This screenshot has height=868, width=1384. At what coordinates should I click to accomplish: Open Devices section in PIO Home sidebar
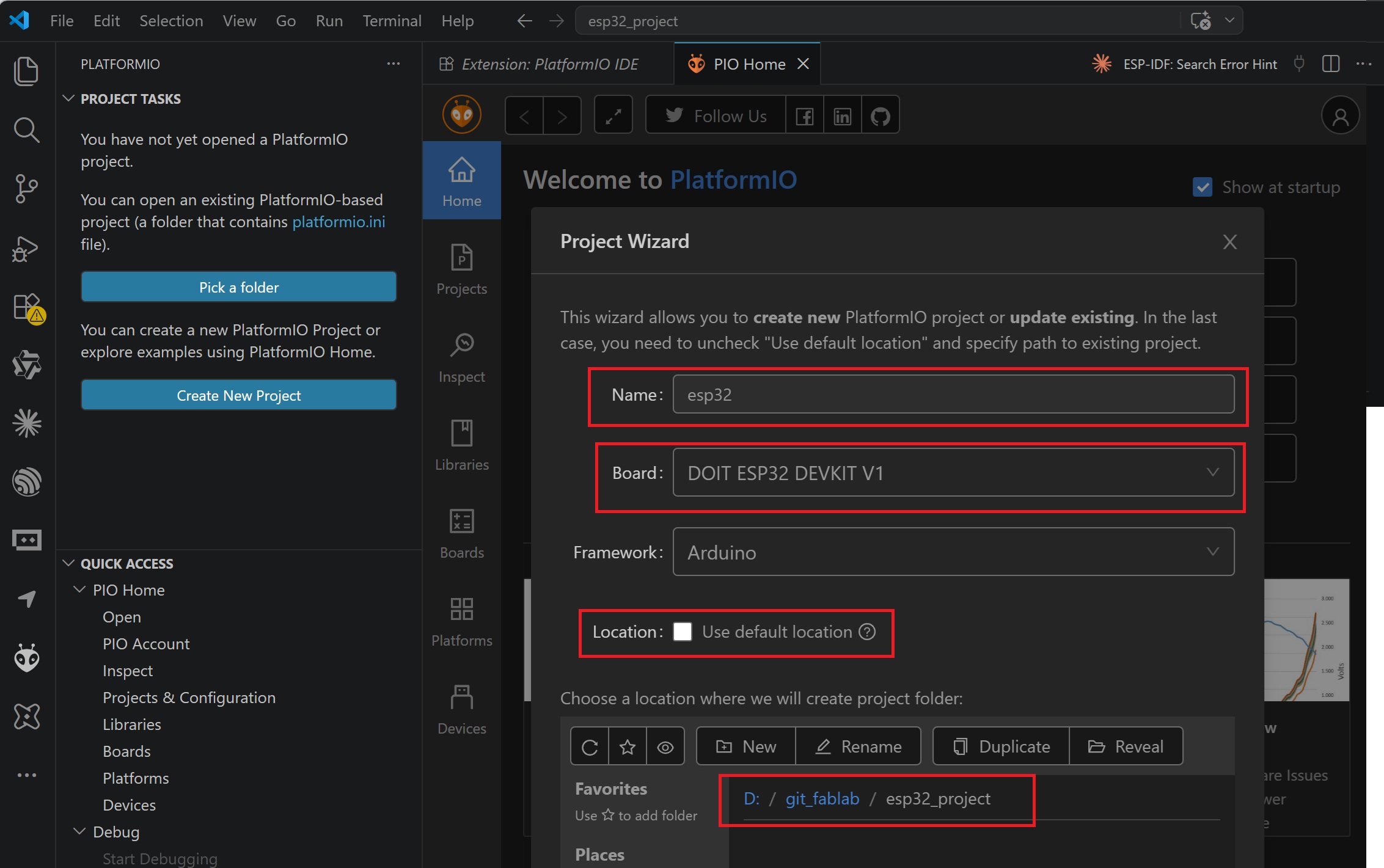point(462,709)
